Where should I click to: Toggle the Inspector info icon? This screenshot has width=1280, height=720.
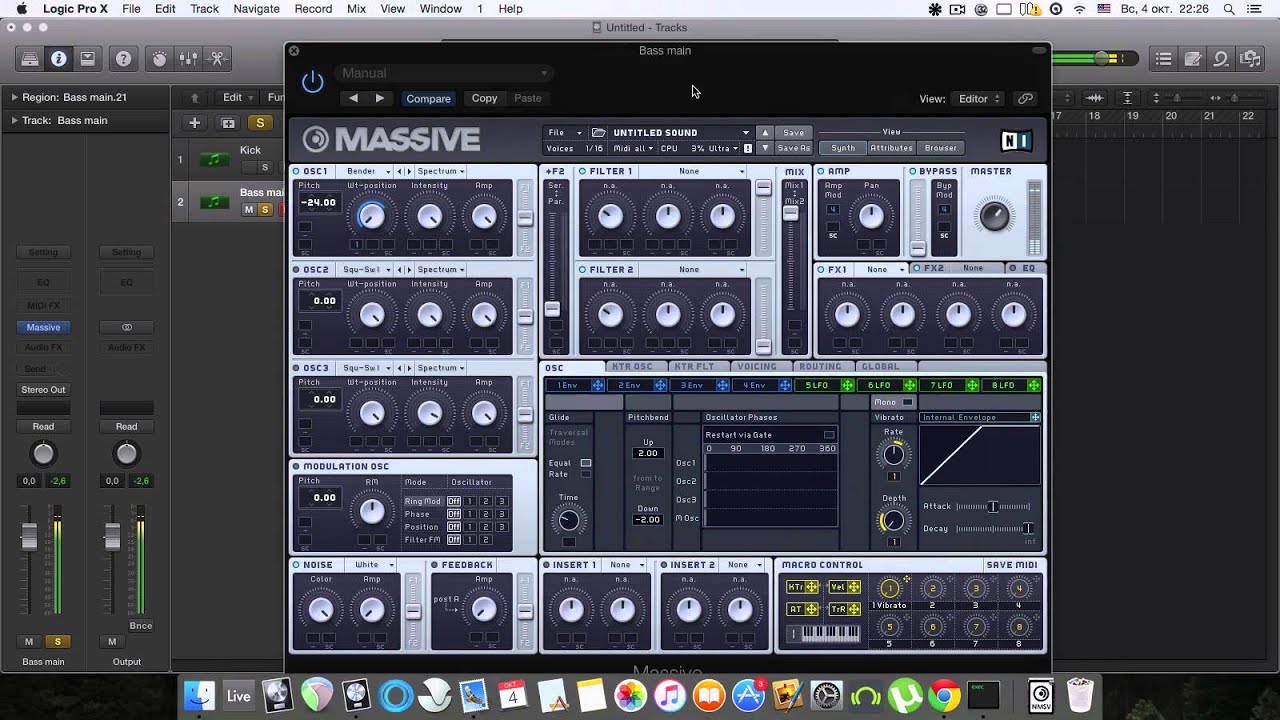(59, 59)
